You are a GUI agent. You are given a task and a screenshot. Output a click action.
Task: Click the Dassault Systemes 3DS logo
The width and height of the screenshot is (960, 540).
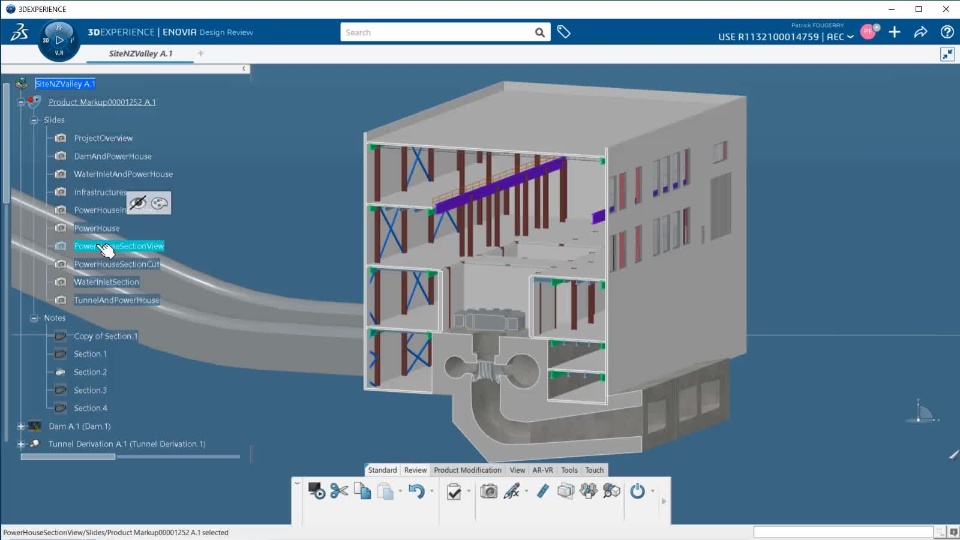(18, 32)
